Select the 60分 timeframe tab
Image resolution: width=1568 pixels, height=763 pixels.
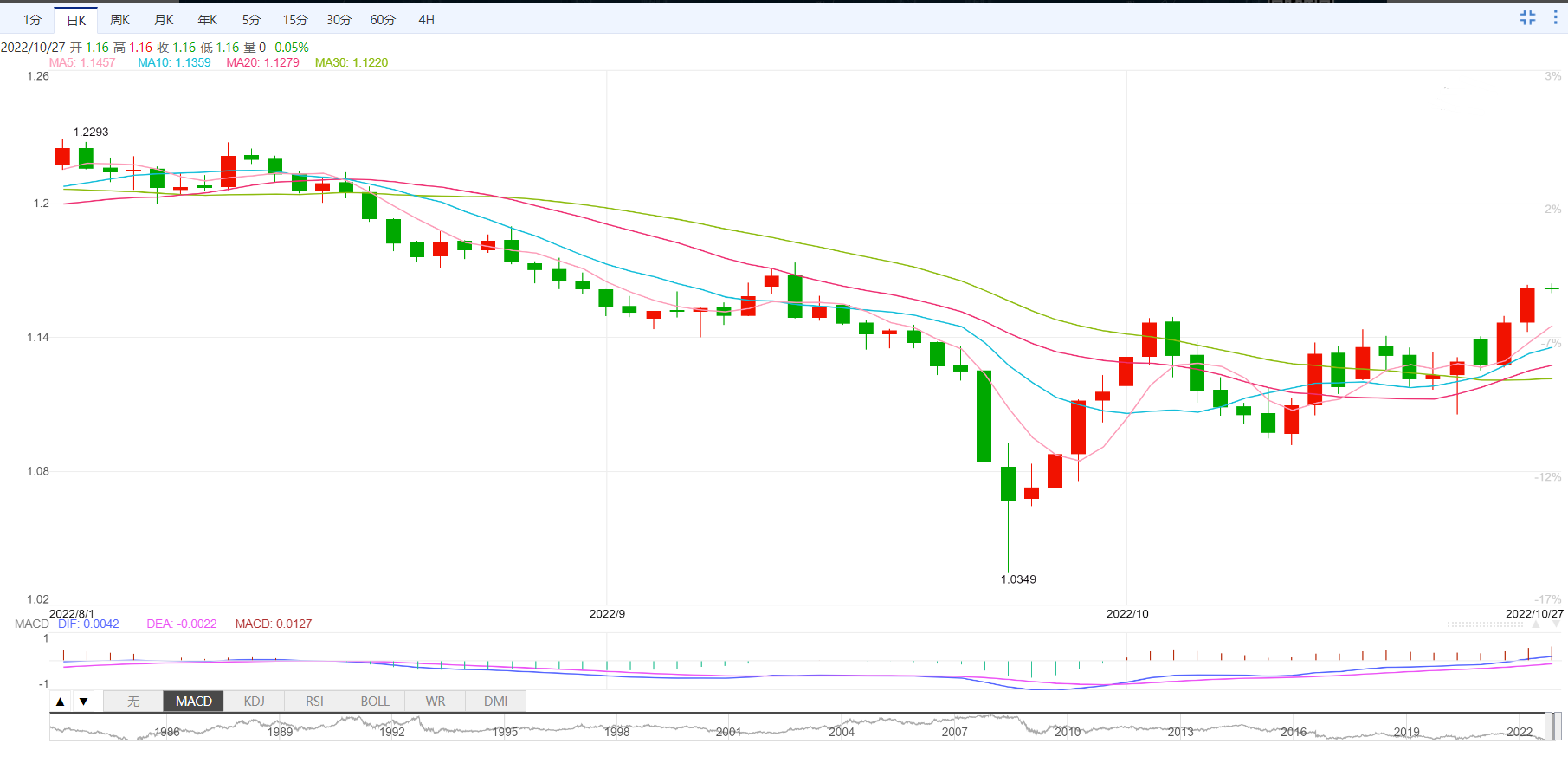(x=383, y=19)
